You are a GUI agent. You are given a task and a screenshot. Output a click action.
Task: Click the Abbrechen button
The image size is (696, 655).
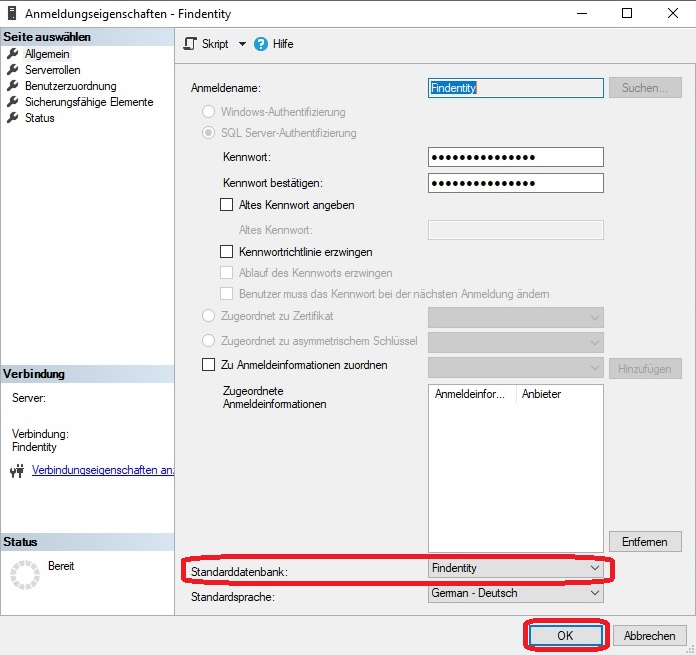pyautogui.click(x=649, y=635)
